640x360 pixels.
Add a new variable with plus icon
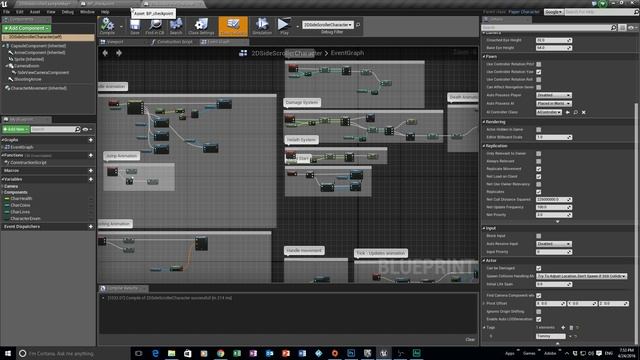click(91, 179)
